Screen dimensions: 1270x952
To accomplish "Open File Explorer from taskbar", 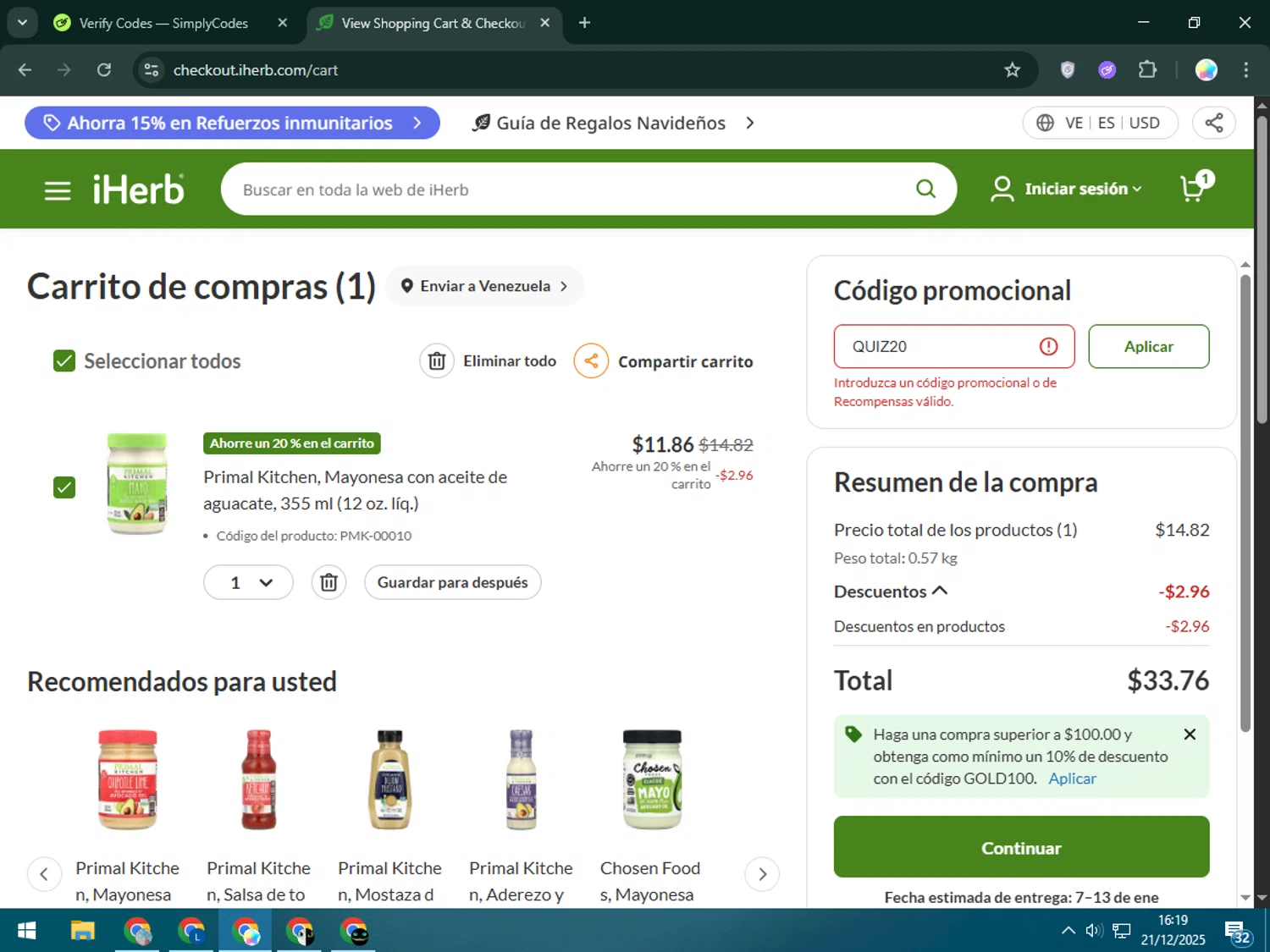I will coord(82,932).
